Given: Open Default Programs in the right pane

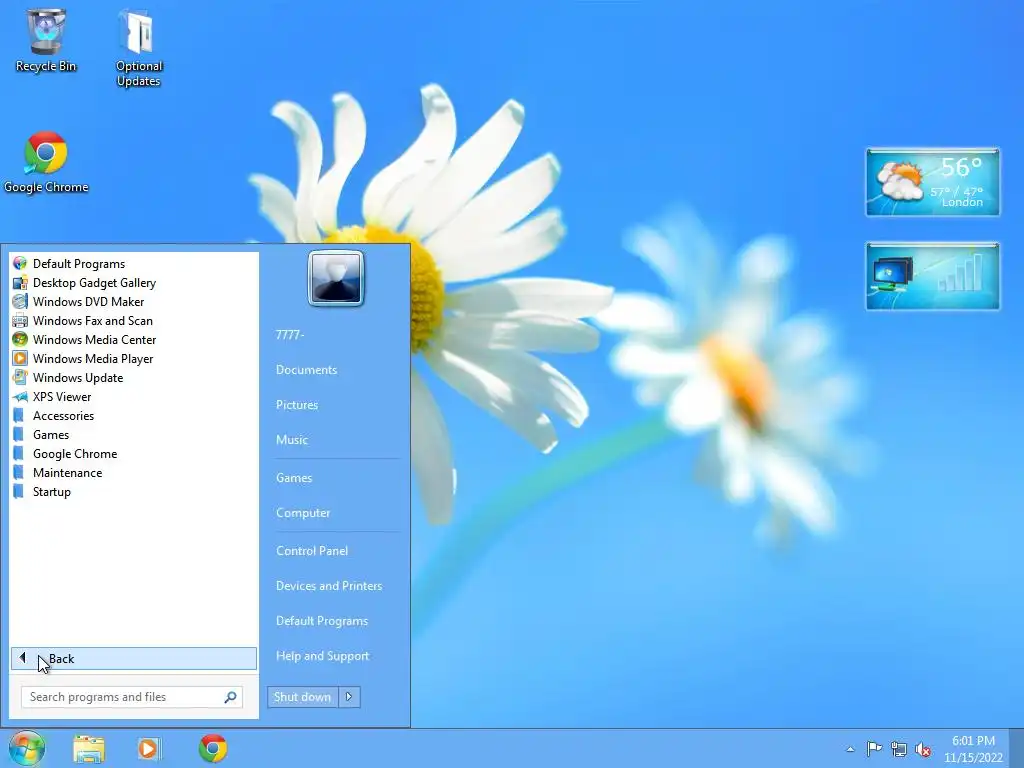Looking at the screenshot, I should (322, 622).
